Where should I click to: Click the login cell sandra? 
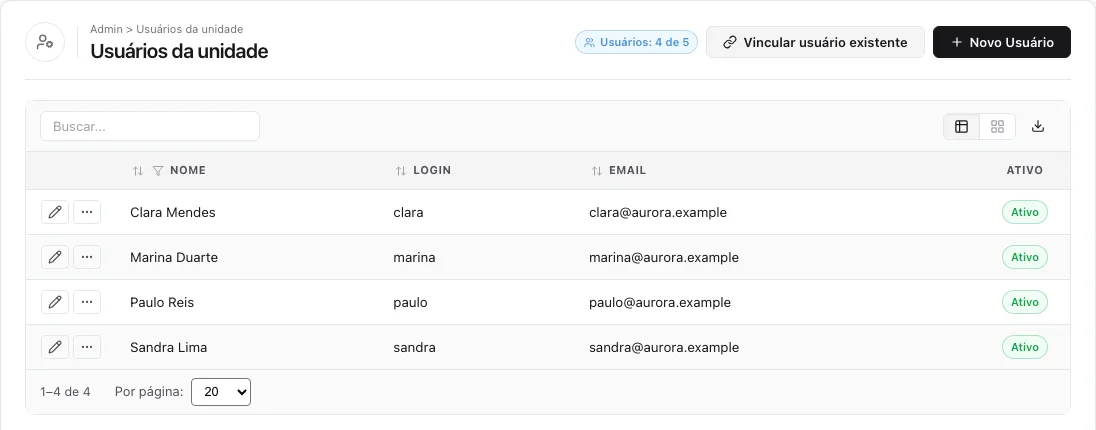pyautogui.click(x=414, y=347)
